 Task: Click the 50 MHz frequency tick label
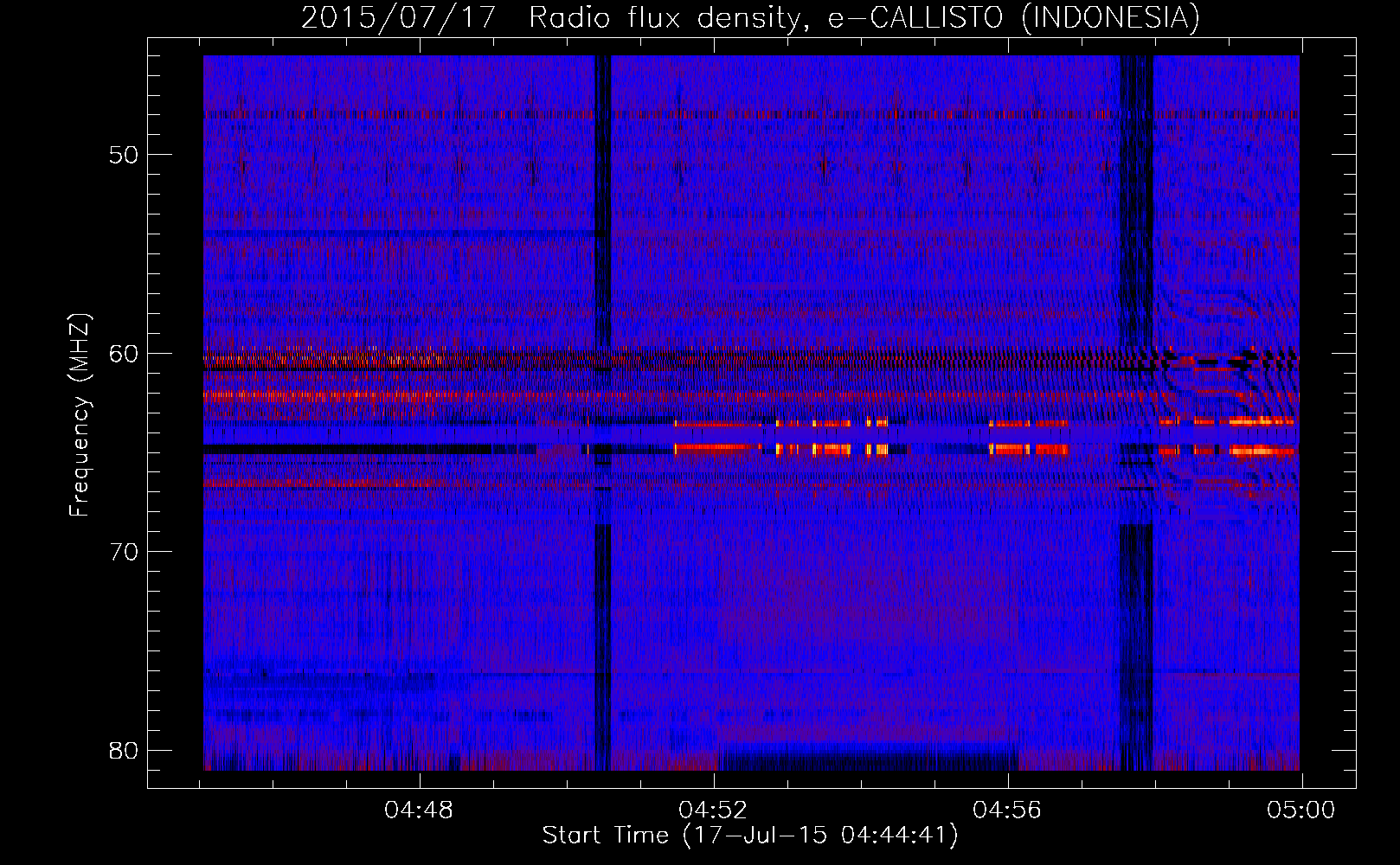point(124,156)
